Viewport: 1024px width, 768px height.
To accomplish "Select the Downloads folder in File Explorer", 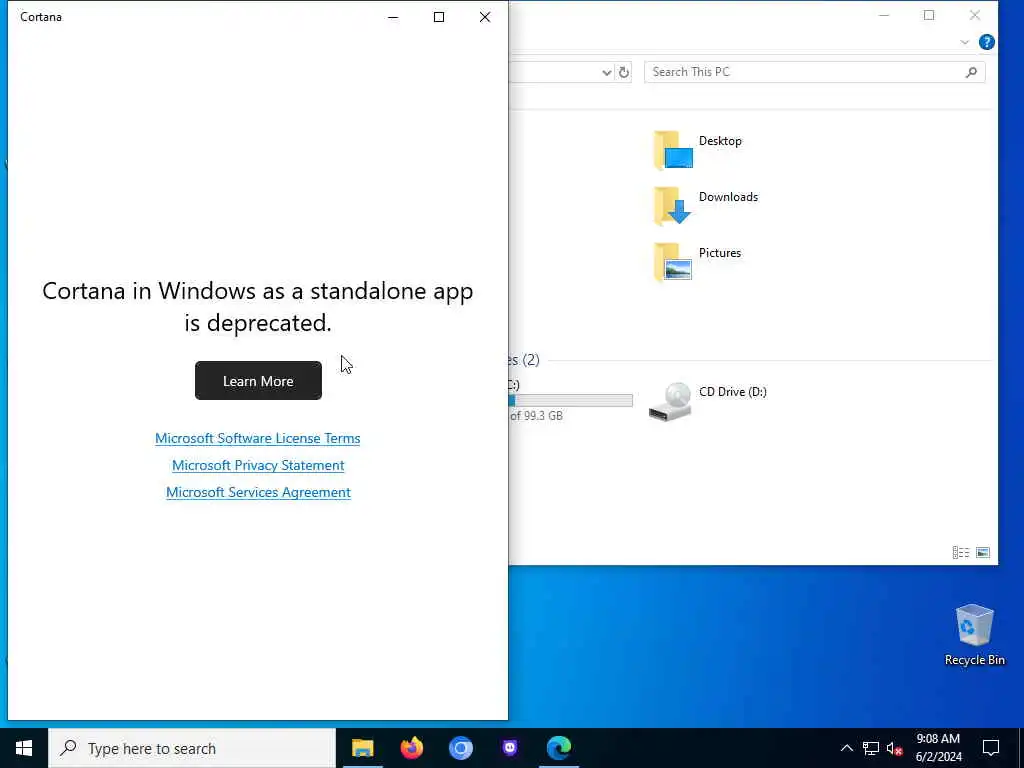I will coord(706,206).
